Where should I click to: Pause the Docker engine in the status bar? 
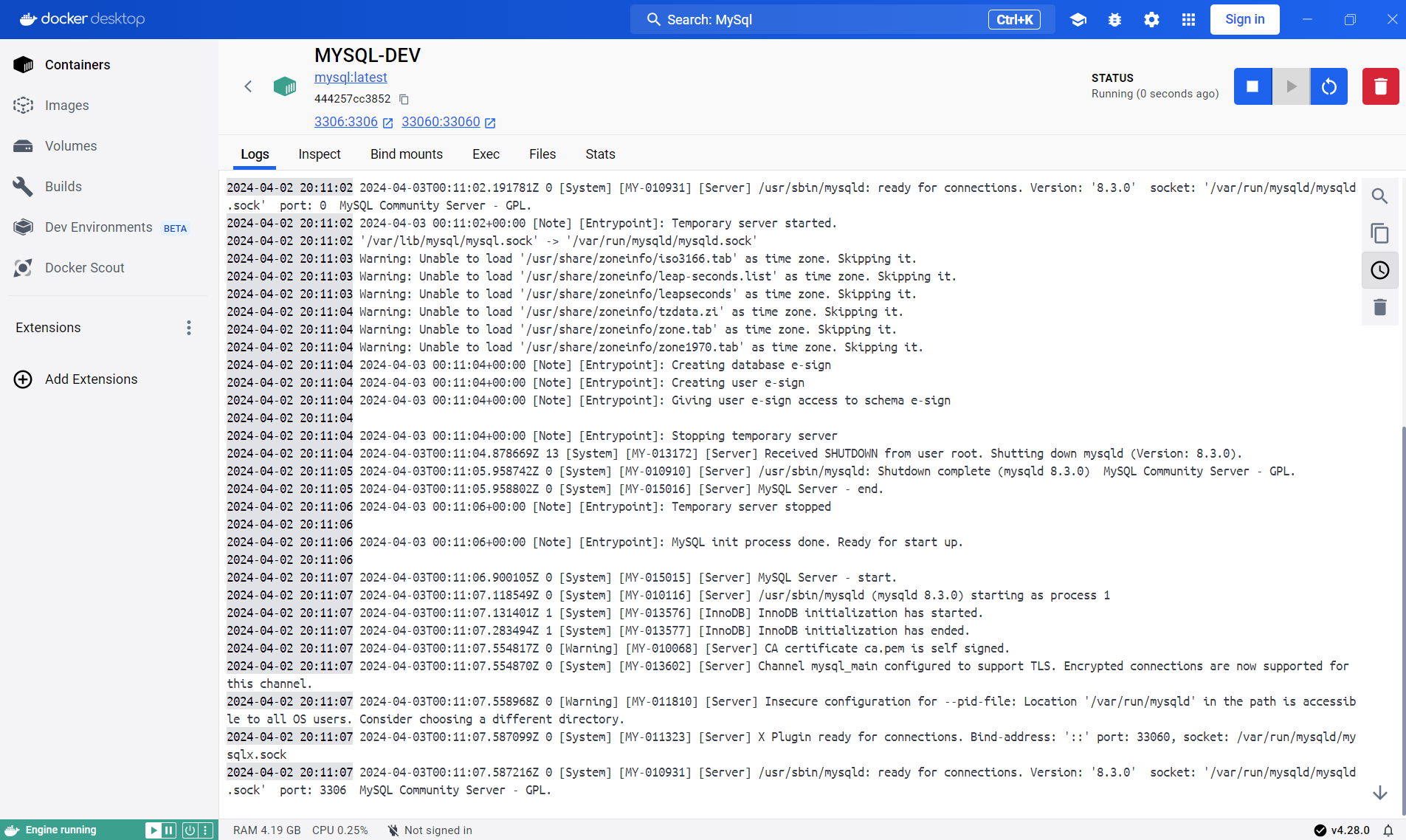click(169, 830)
